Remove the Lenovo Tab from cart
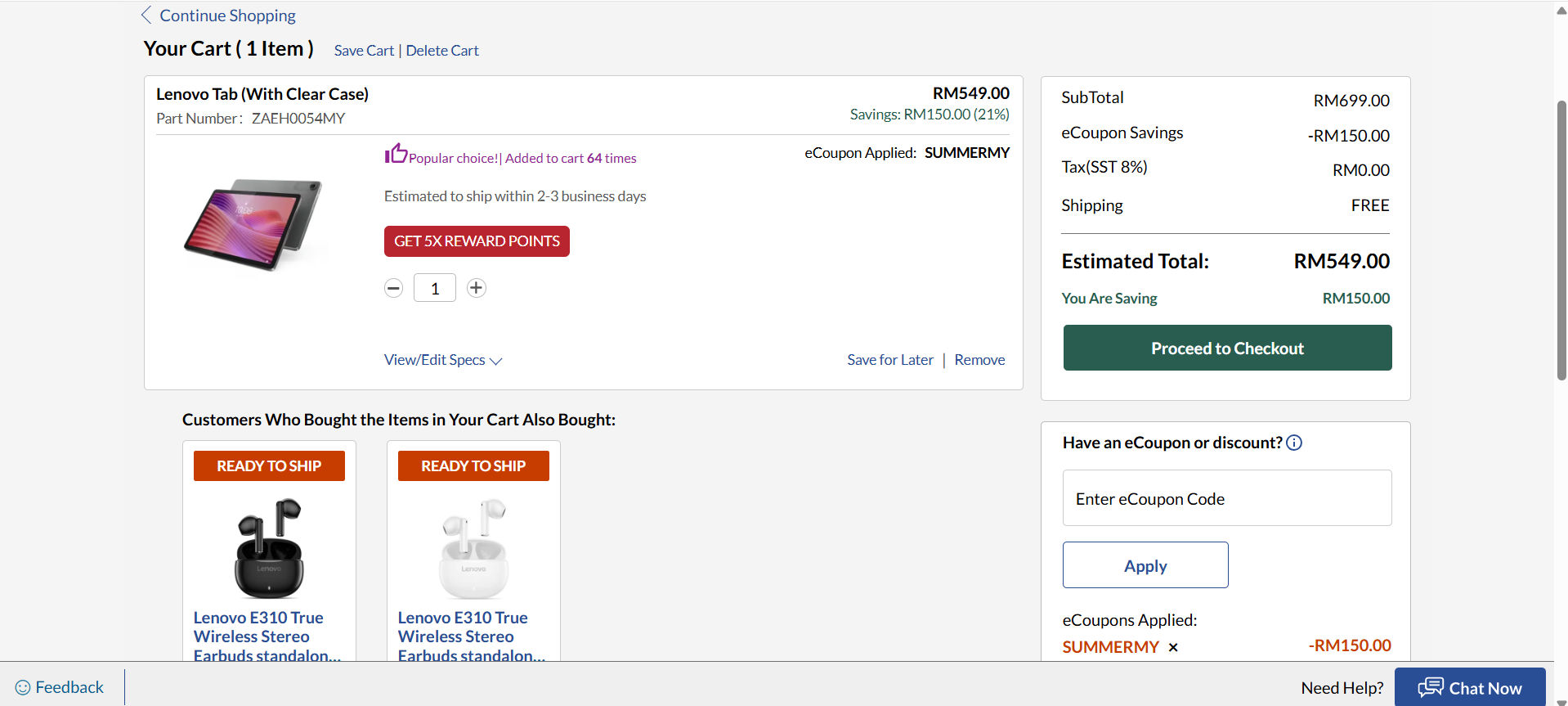 click(x=979, y=360)
